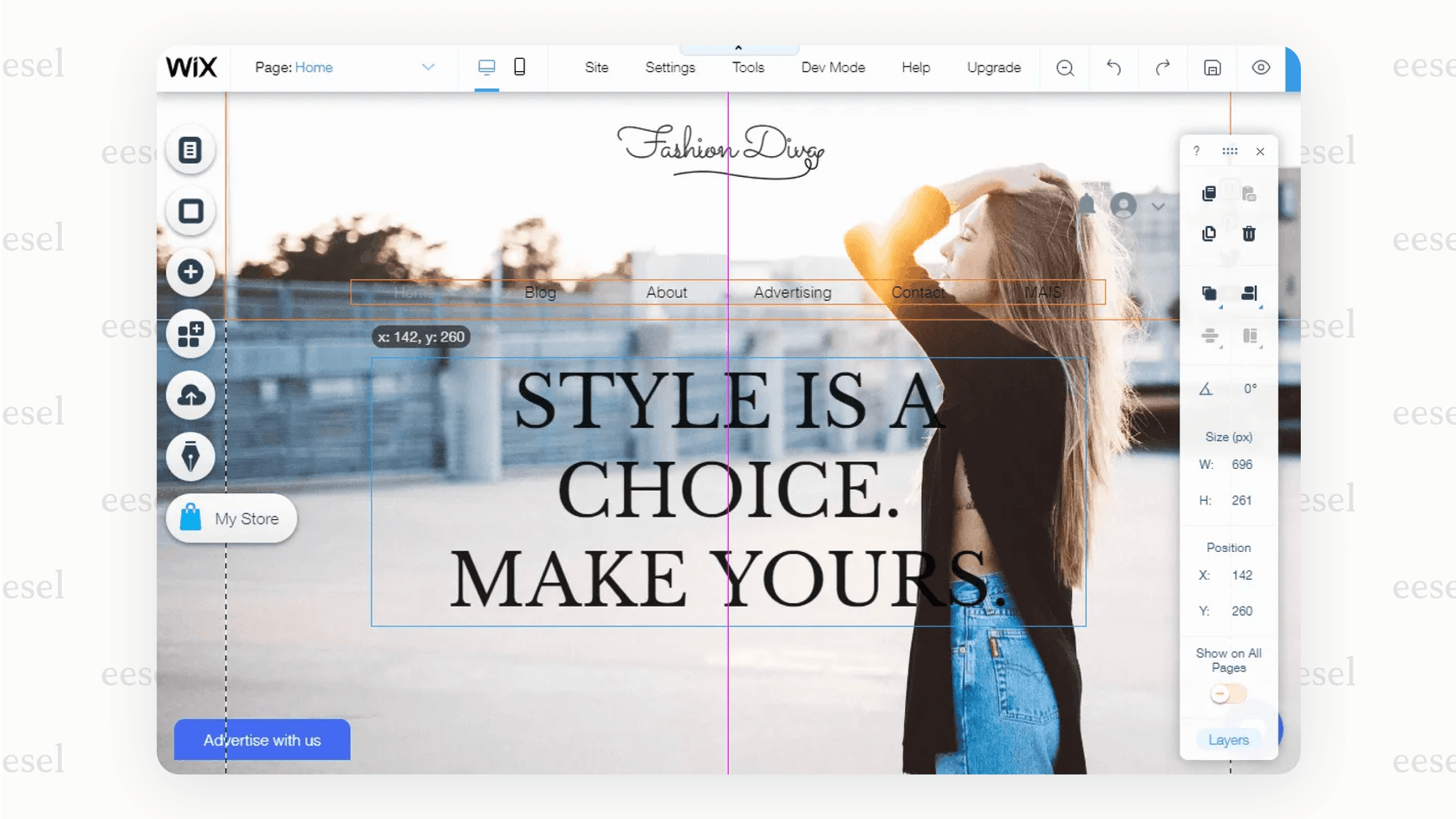
Task: Copy the selected element
Action: [1208, 192]
